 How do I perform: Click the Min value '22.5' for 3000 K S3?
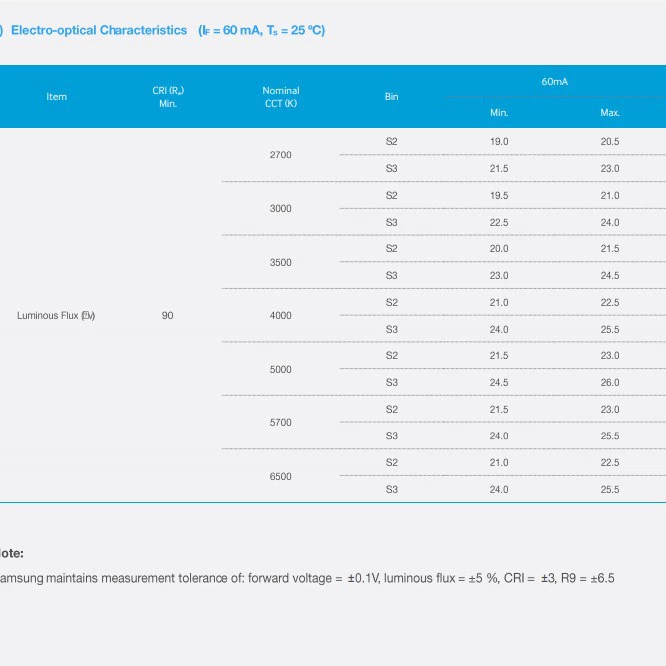pos(499,223)
